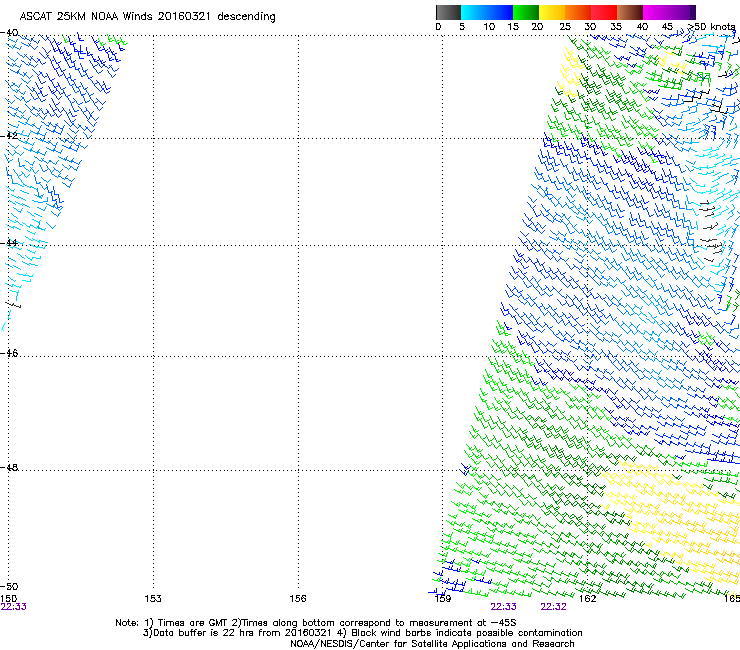This screenshot has width=740, height=650.
Task: Click the -40 latitude axis label
Action: click(x=9, y=33)
